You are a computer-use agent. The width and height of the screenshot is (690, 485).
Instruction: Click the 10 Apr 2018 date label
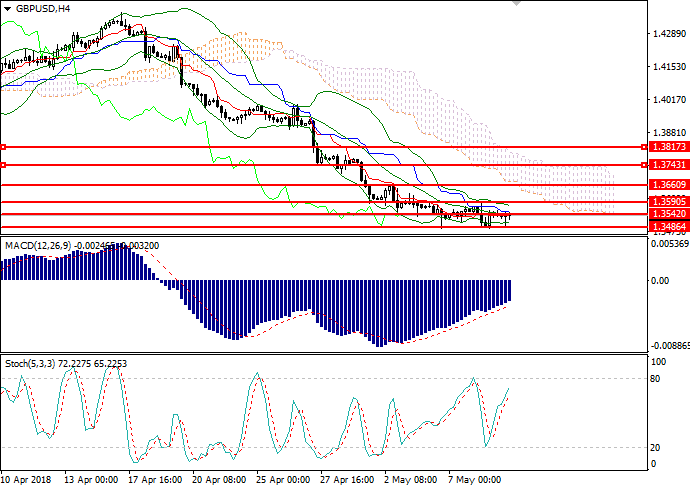click(x=26, y=478)
